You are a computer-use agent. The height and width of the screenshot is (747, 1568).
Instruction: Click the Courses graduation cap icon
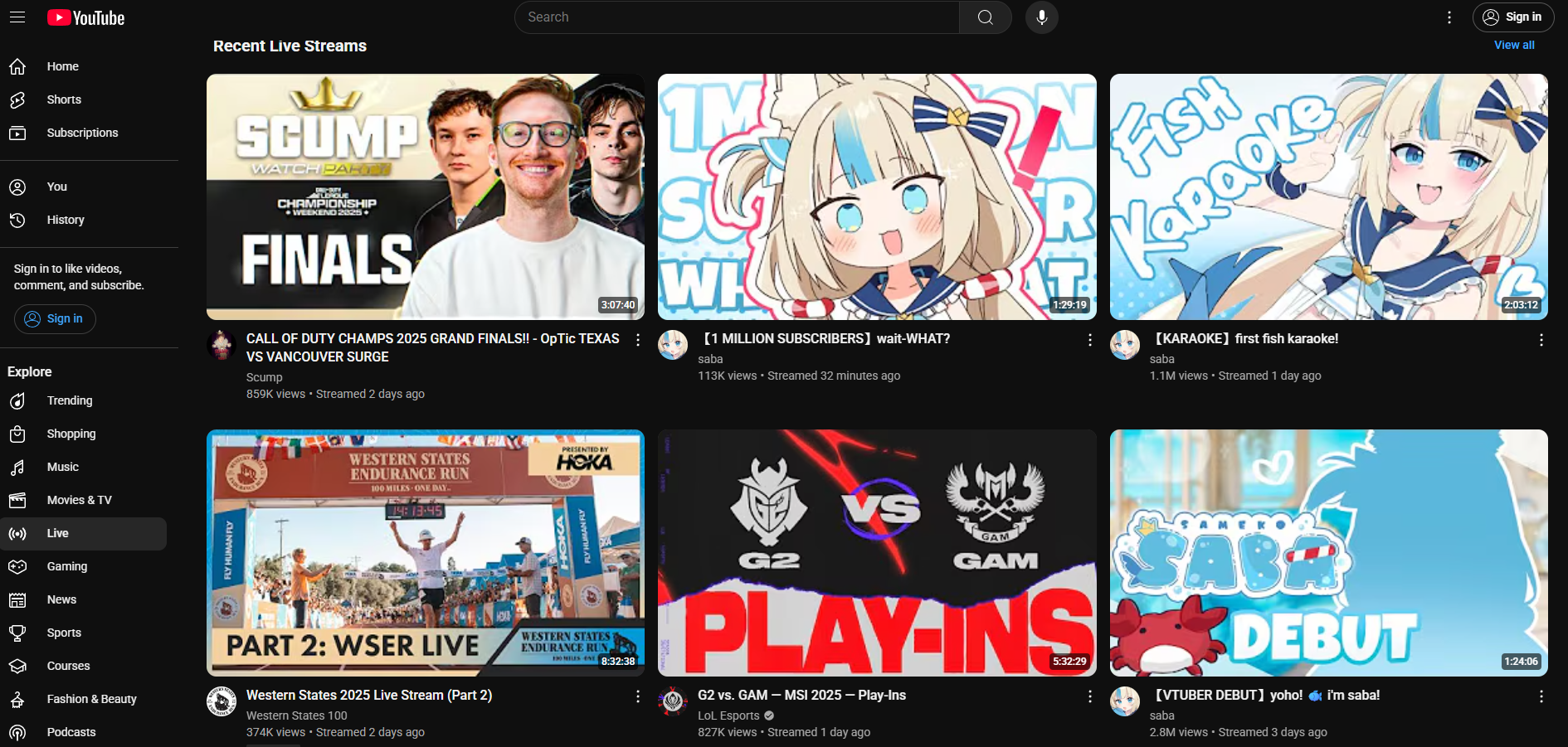(x=17, y=666)
